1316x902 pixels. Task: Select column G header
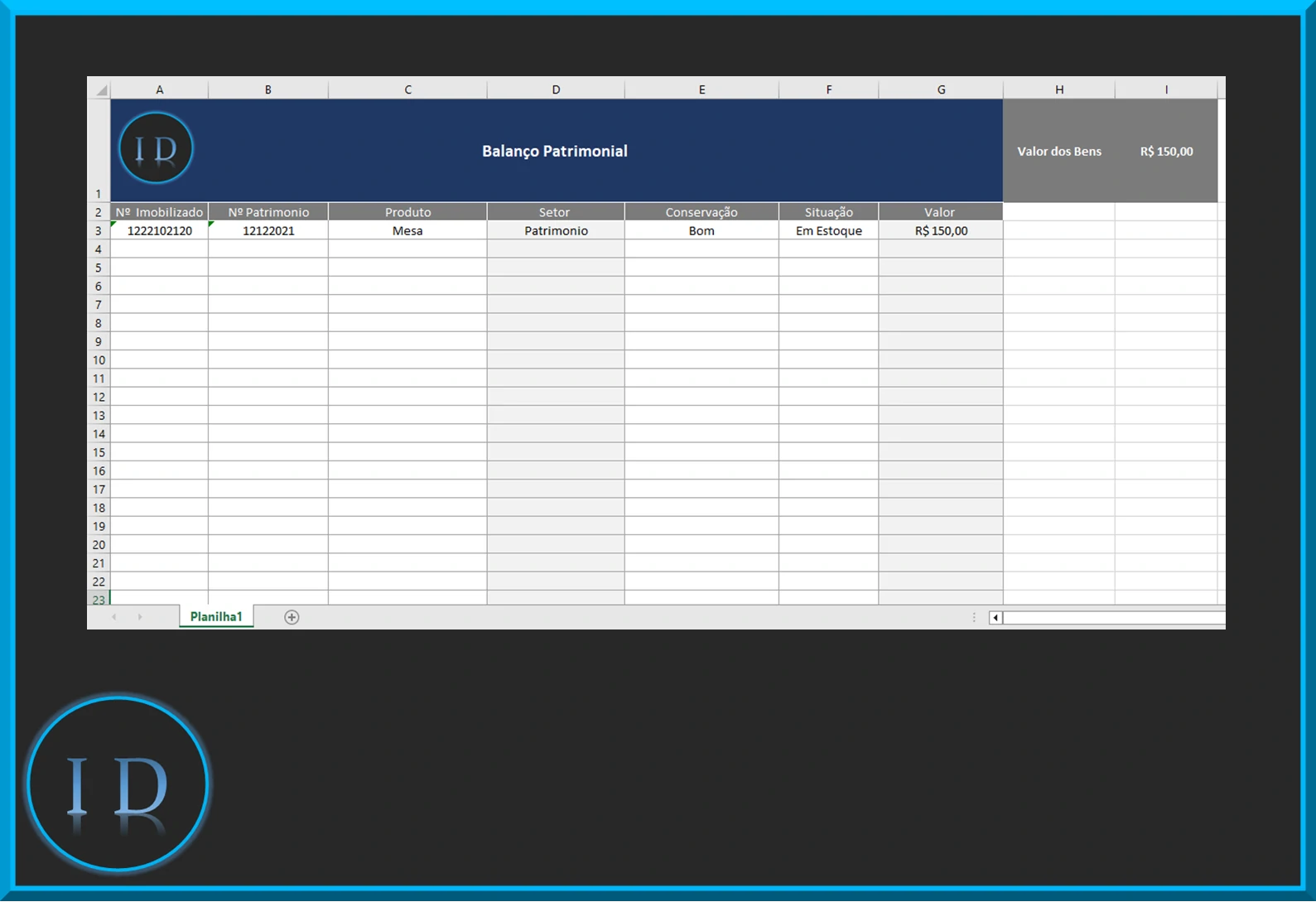click(x=941, y=89)
